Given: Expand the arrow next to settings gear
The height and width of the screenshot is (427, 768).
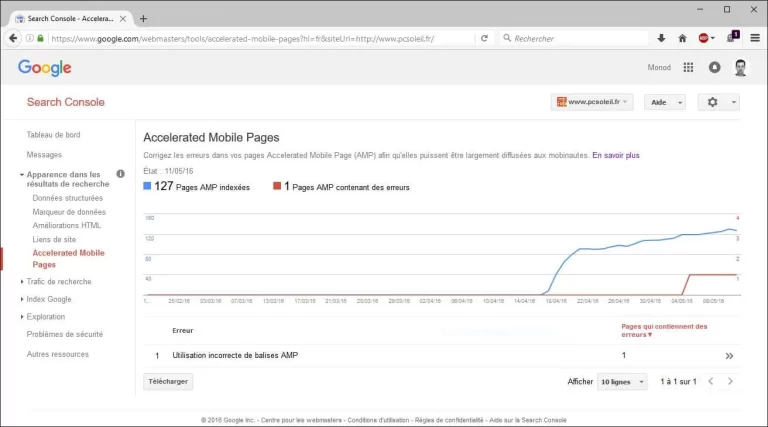Looking at the screenshot, I should (x=734, y=102).
